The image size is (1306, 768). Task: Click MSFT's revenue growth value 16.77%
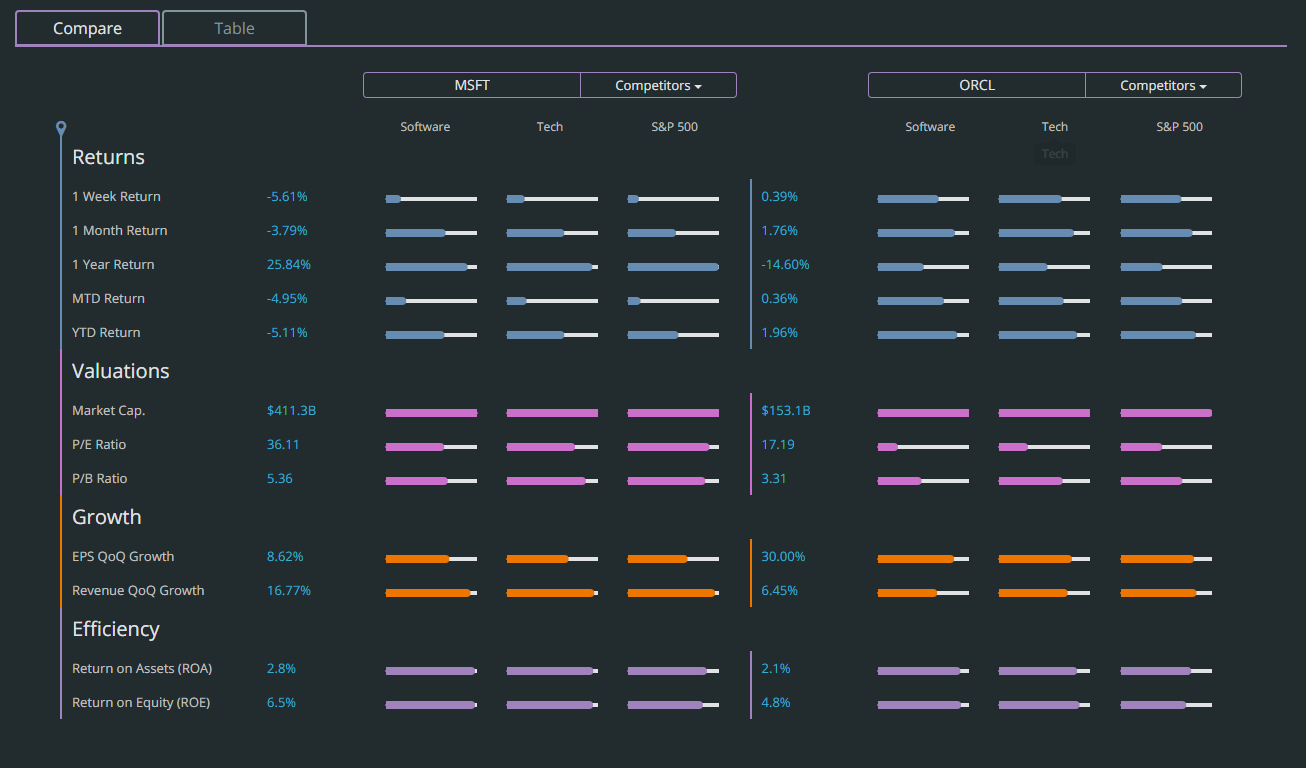[289, 591]
